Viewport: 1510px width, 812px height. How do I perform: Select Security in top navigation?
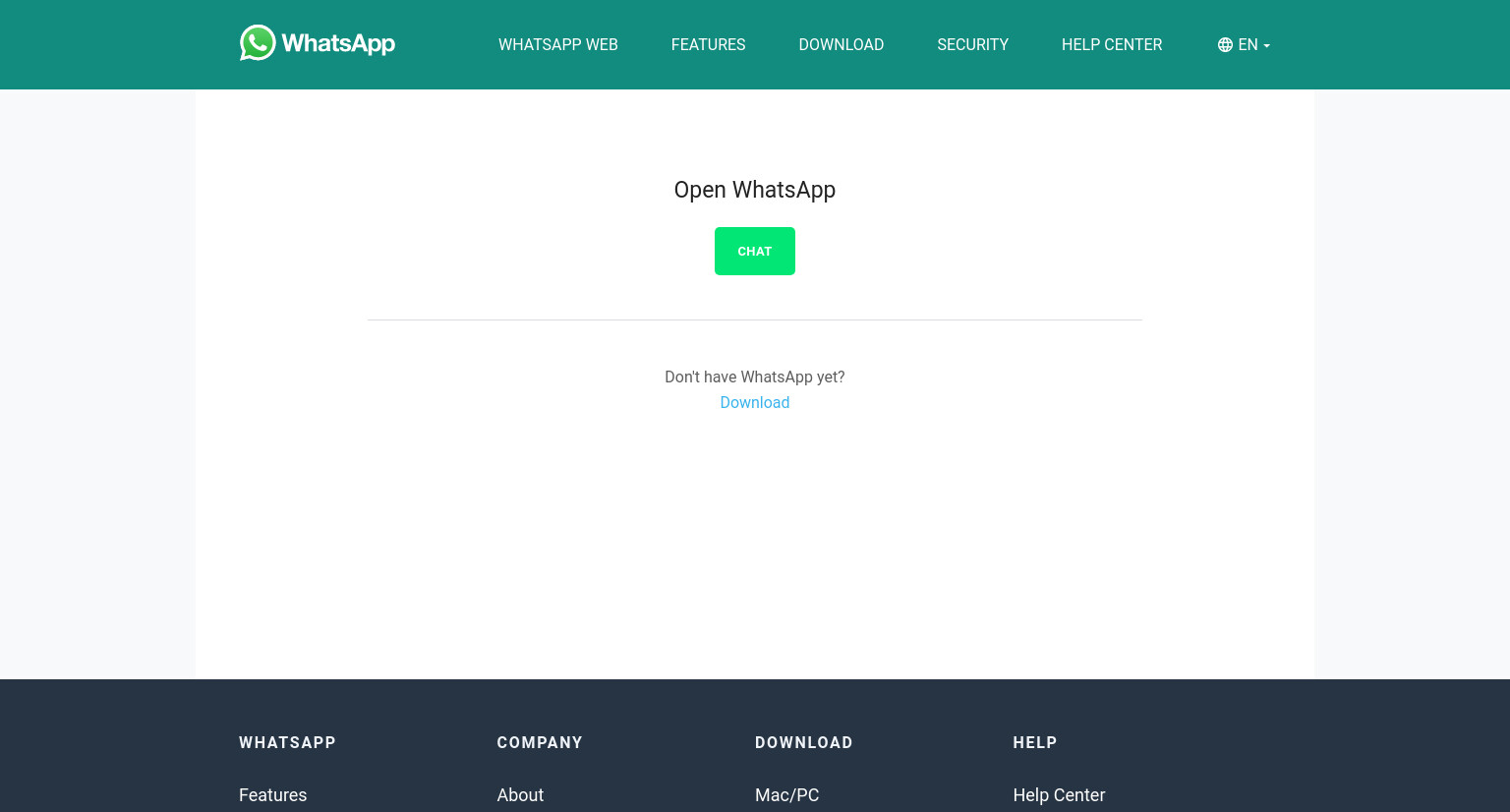tap(972, 45)
